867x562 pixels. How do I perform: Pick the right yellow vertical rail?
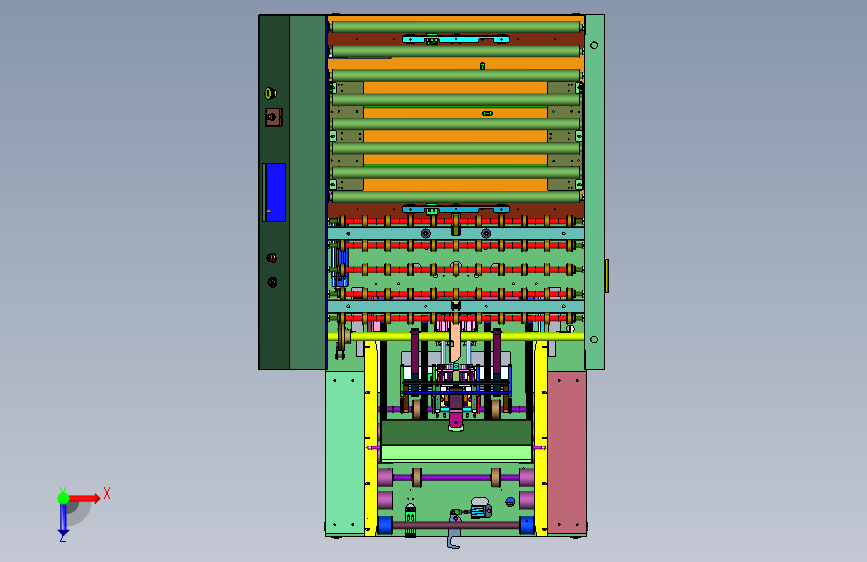[x=541, y=438]
